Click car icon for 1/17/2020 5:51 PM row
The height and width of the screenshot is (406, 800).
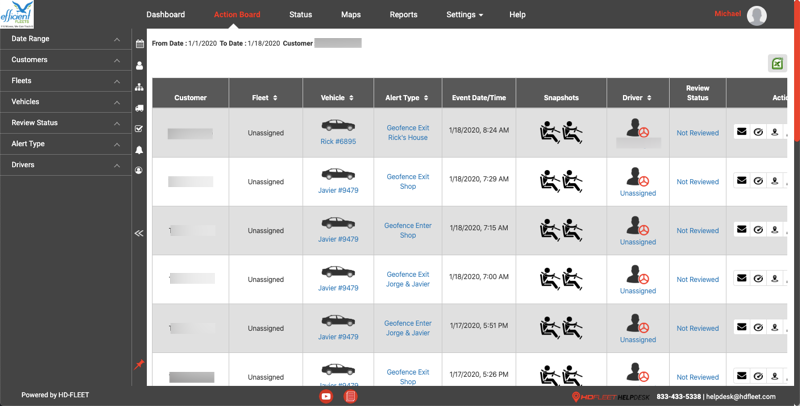pos(338,320)
